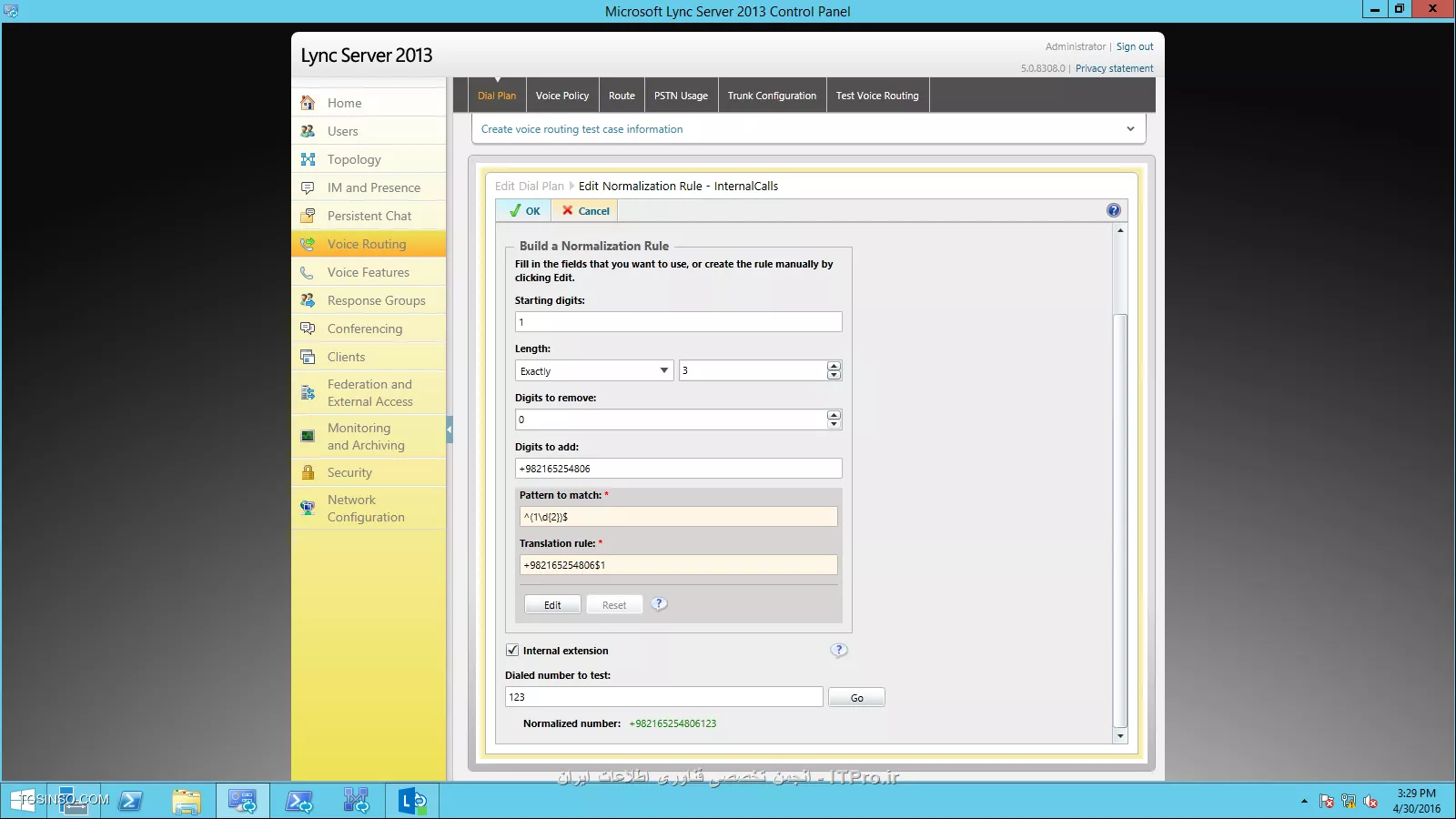Switch to the Test Voice Routing tab
The height and width of the screenshot is (819, 1456).
click(877, 96)
